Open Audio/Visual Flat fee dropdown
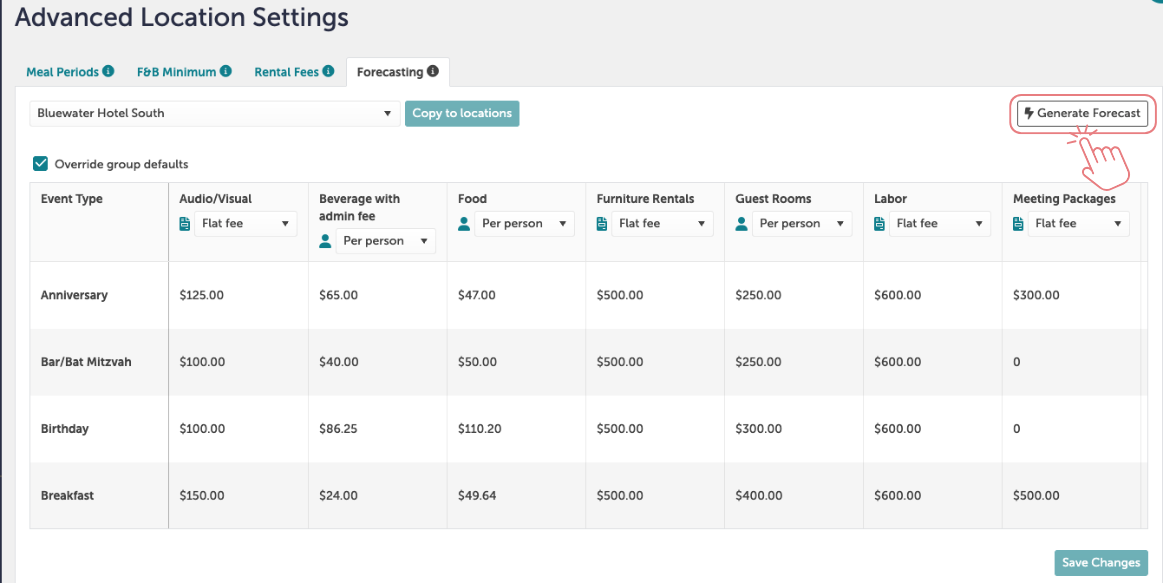The width and height of the screenshot is (1163, 583). [x=246, y=223]
